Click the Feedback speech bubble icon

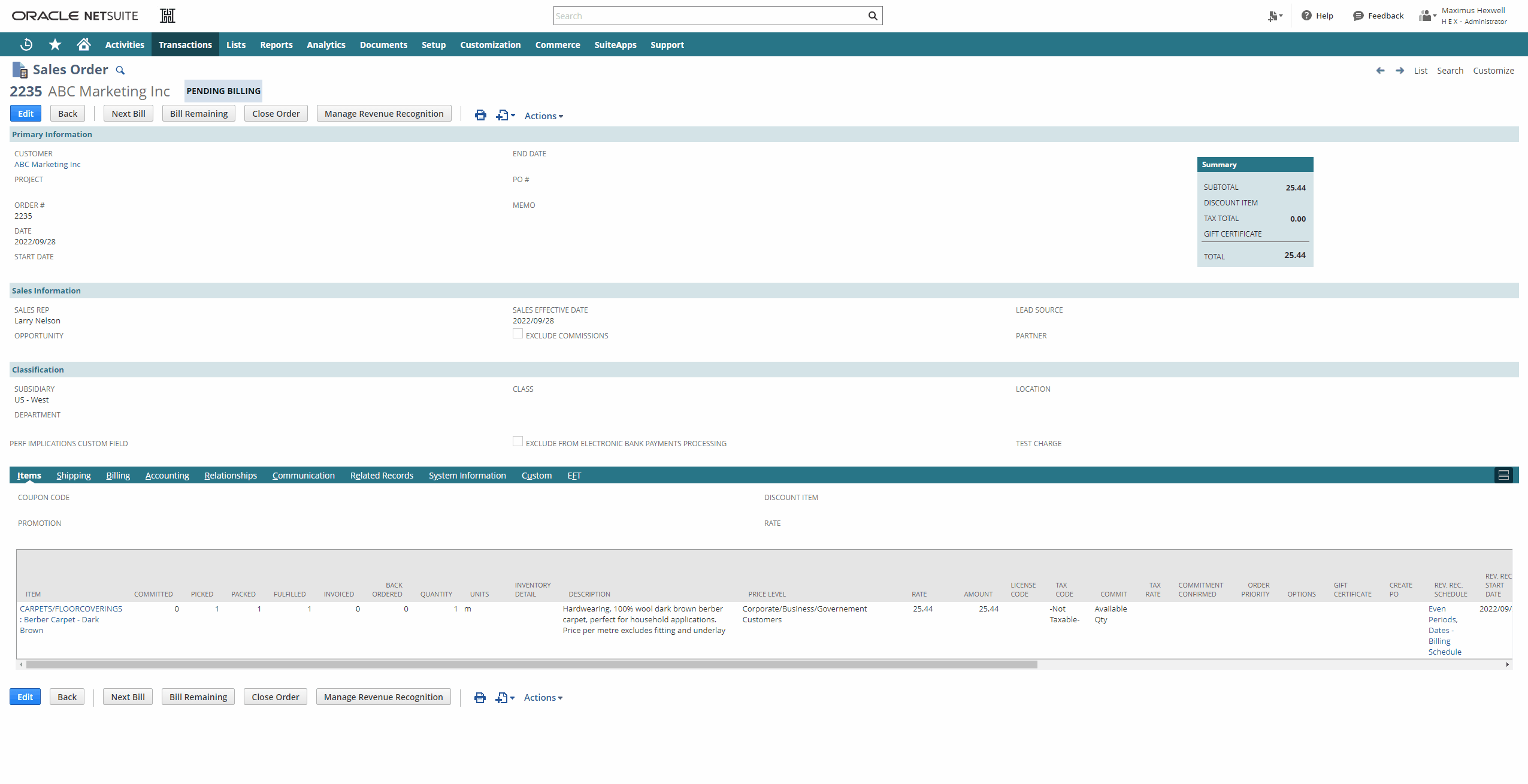pyautogui.click(x=1358, y=16)
